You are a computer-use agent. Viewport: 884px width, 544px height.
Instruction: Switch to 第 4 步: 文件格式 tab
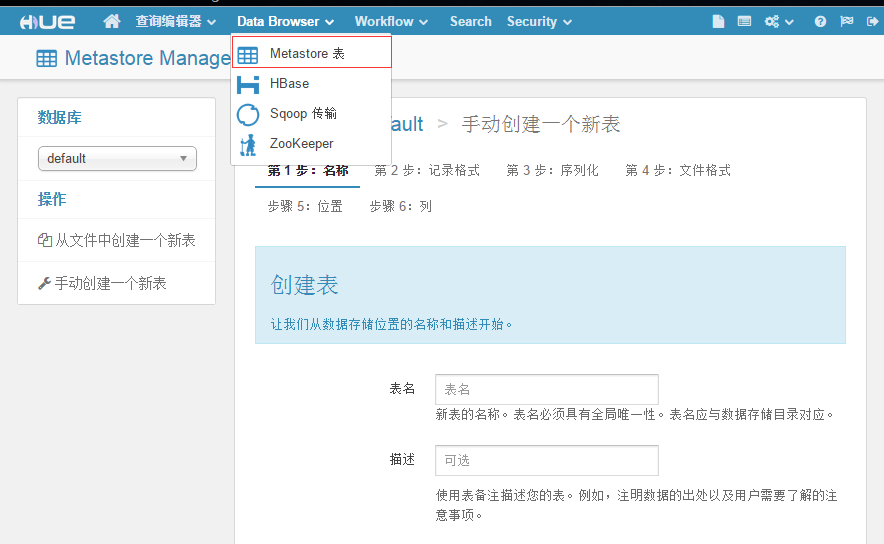tap(678, 170)
